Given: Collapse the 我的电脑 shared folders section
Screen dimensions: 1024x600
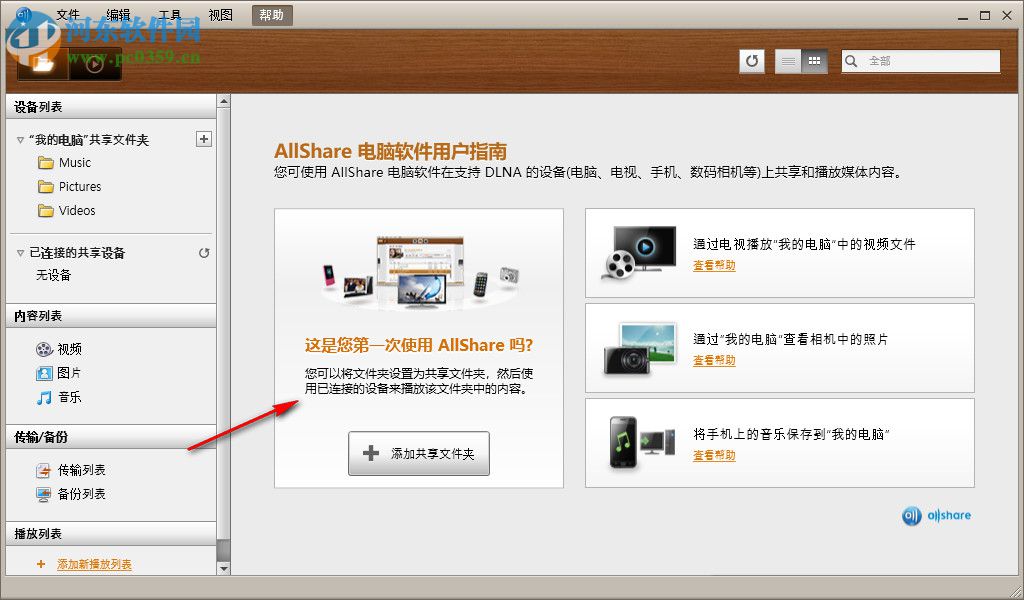Looking at the screenshot, I should point(22,140).
